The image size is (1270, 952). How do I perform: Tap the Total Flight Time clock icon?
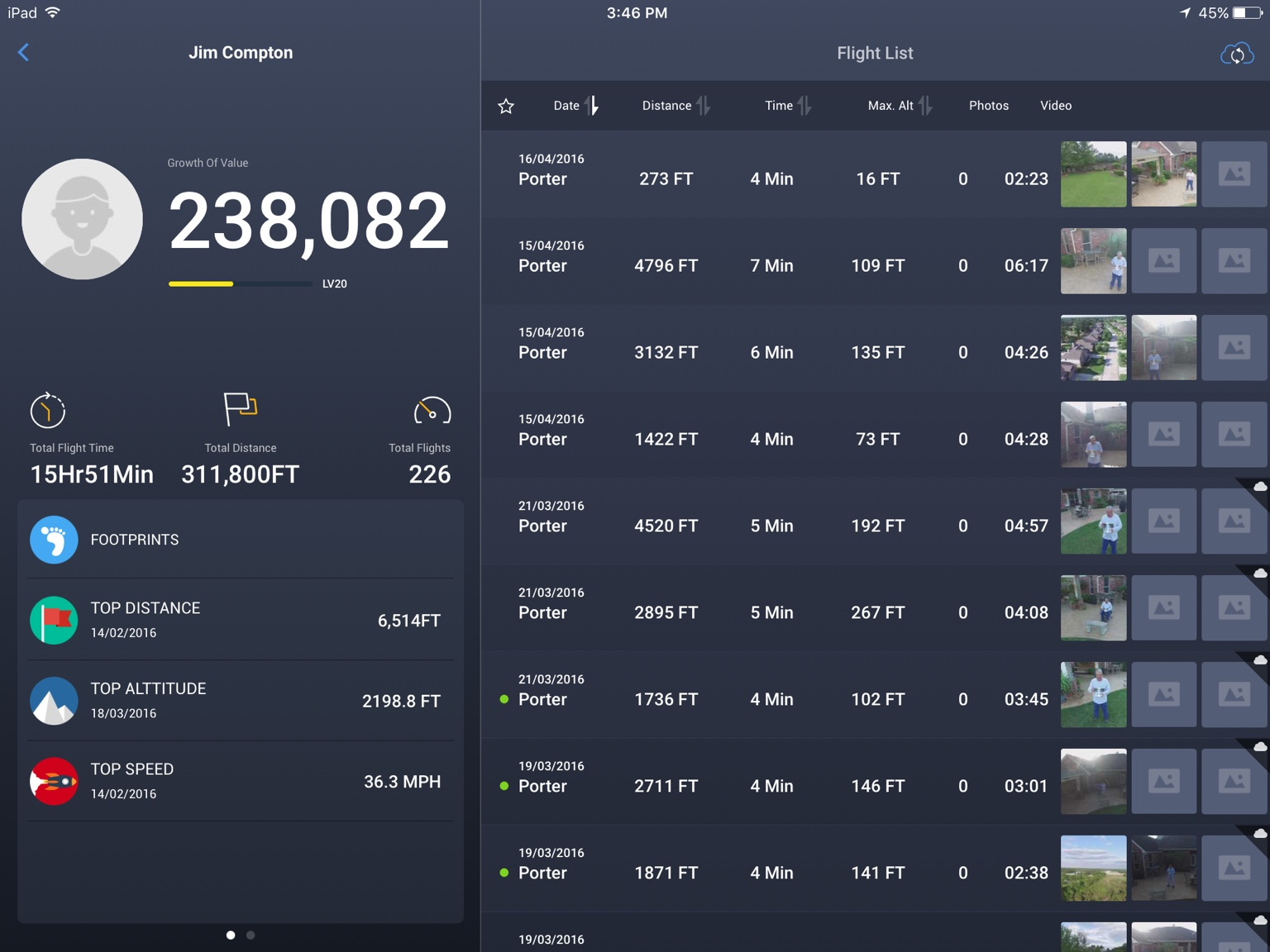pyautogui.click(x=48, y=410)
